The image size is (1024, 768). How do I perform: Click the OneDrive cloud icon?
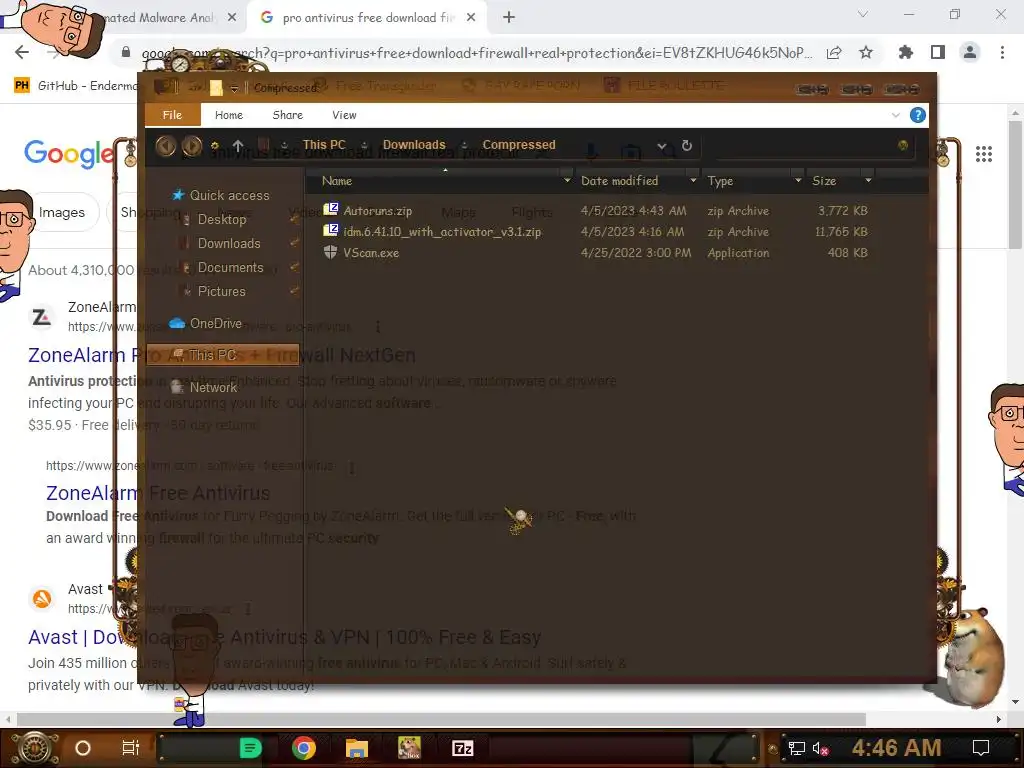(177, 323)
